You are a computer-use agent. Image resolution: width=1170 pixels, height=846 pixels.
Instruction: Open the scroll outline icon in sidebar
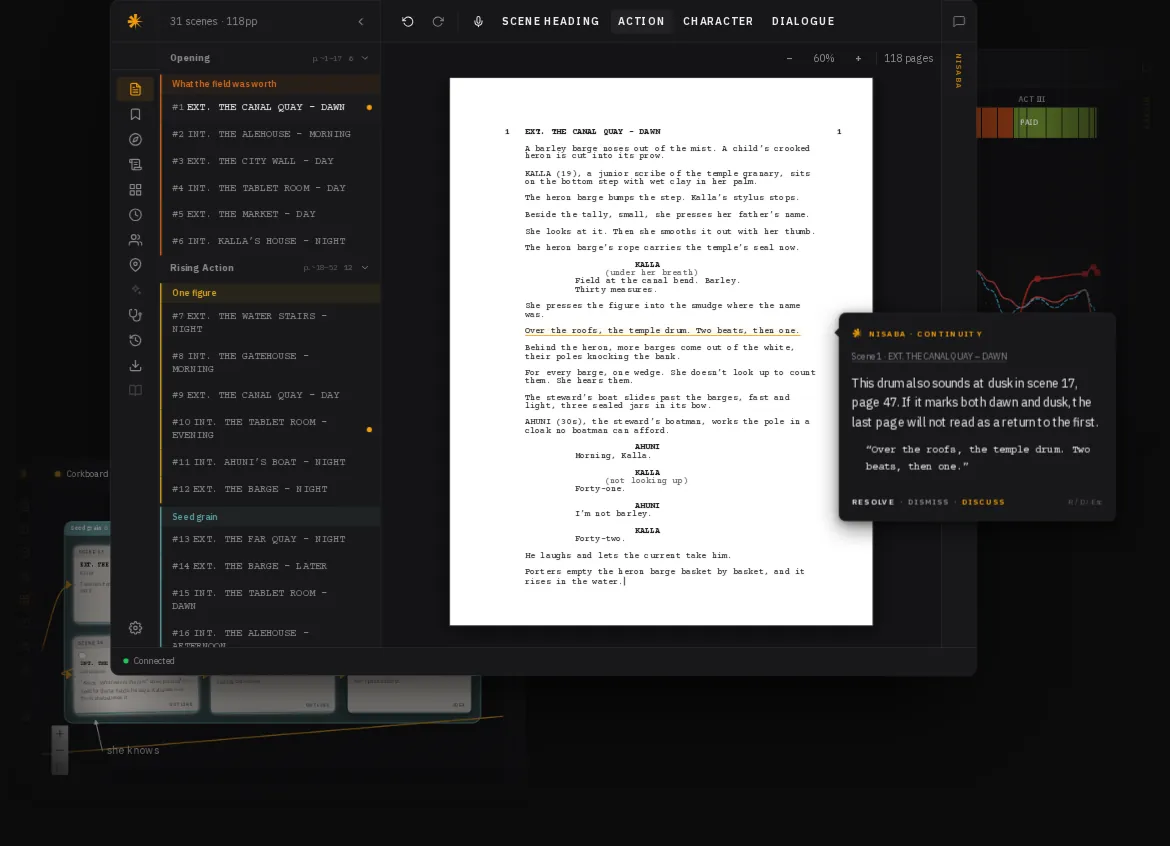point(135,164)
